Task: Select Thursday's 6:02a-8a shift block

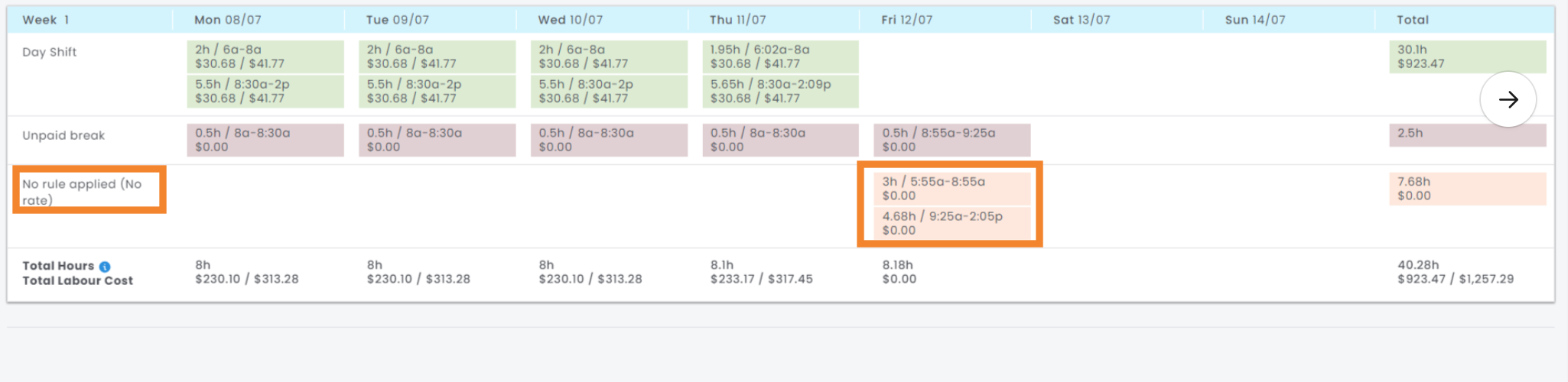Action: click(780, 57)
